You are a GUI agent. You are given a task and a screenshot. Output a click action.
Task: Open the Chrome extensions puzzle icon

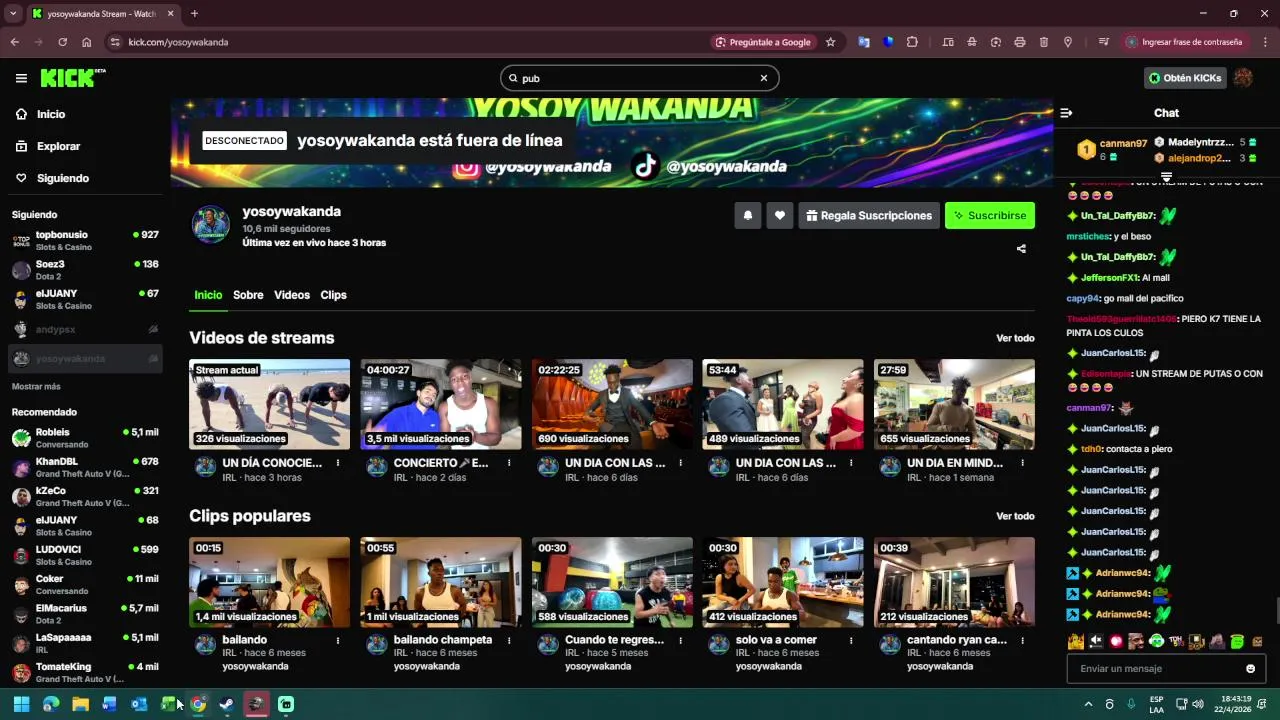[x=912, y=42]
